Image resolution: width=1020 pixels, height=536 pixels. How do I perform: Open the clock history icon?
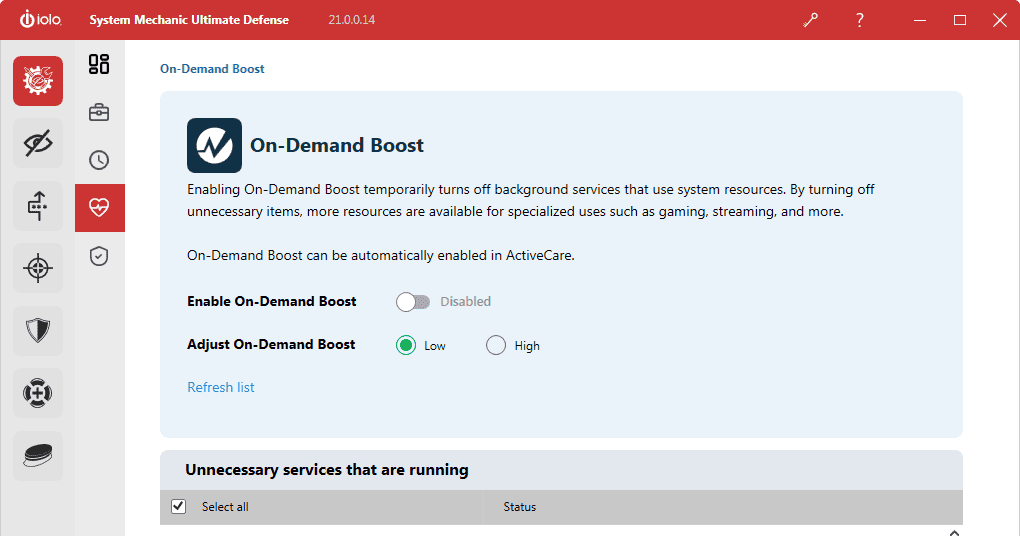tap(99, 160)
